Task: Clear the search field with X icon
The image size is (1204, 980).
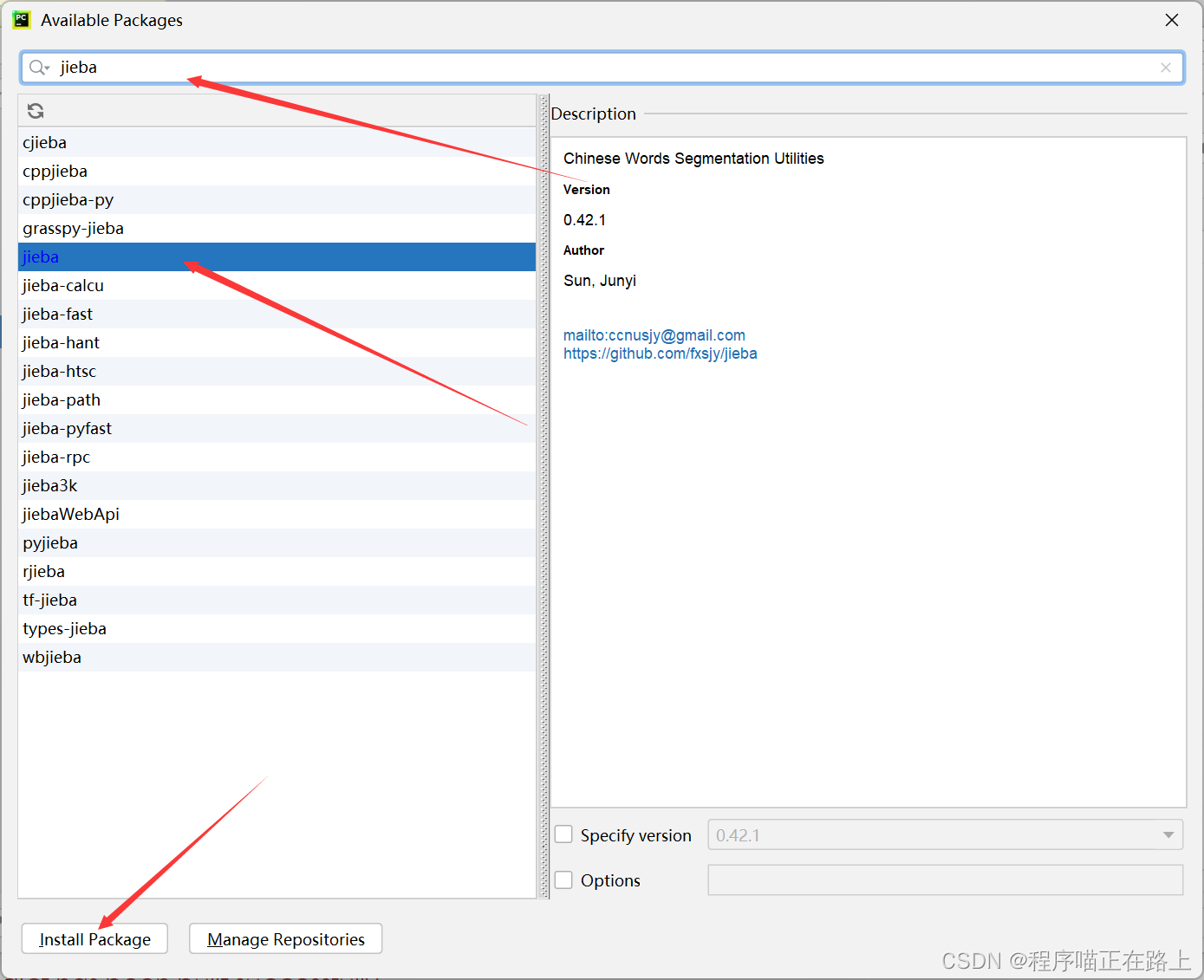Action: tap(1166, 68)
